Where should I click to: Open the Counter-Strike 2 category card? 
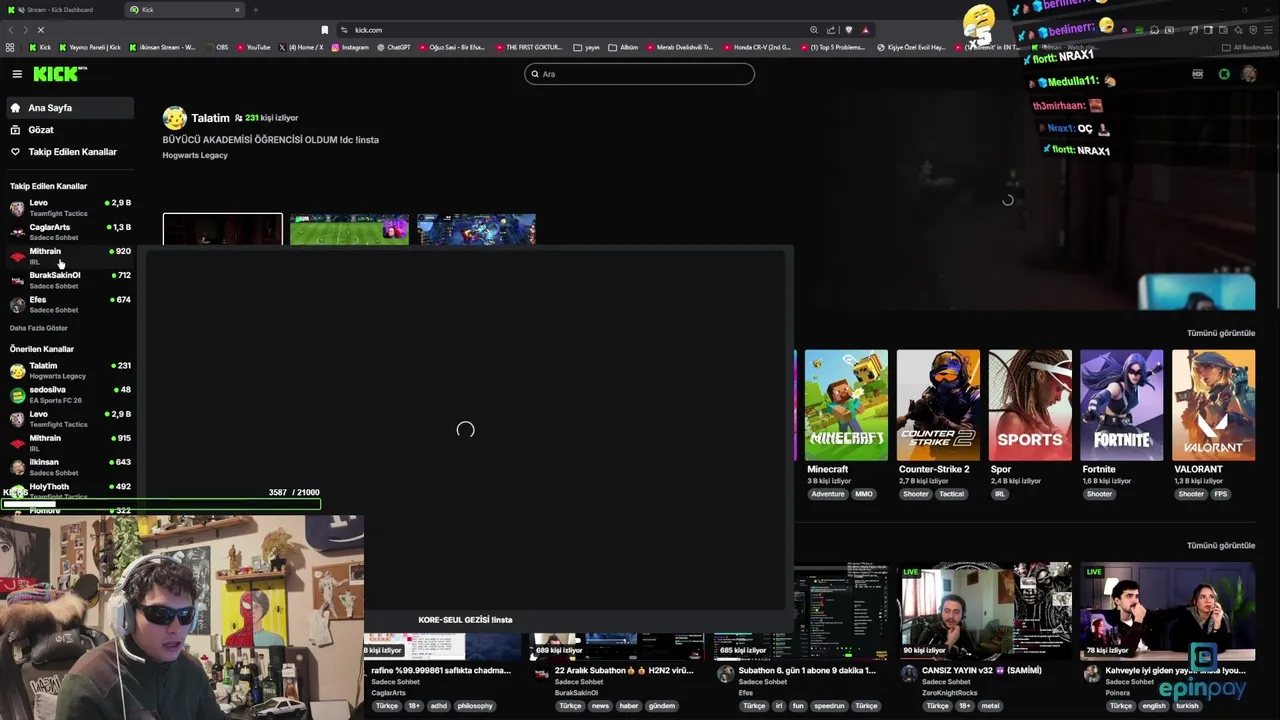click(938, 405)
